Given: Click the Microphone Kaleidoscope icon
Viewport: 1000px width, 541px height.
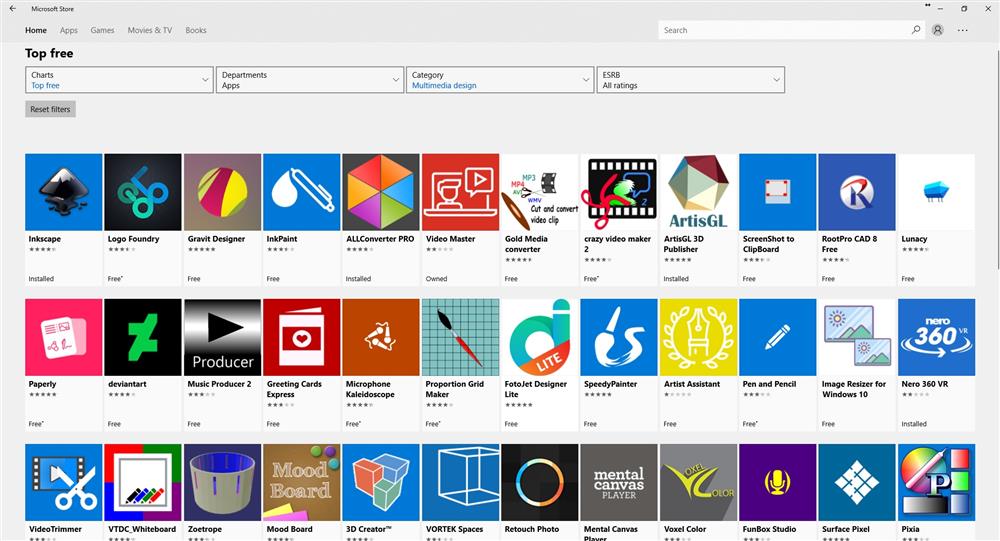Looking at the screenshot, I should point(381,337).
